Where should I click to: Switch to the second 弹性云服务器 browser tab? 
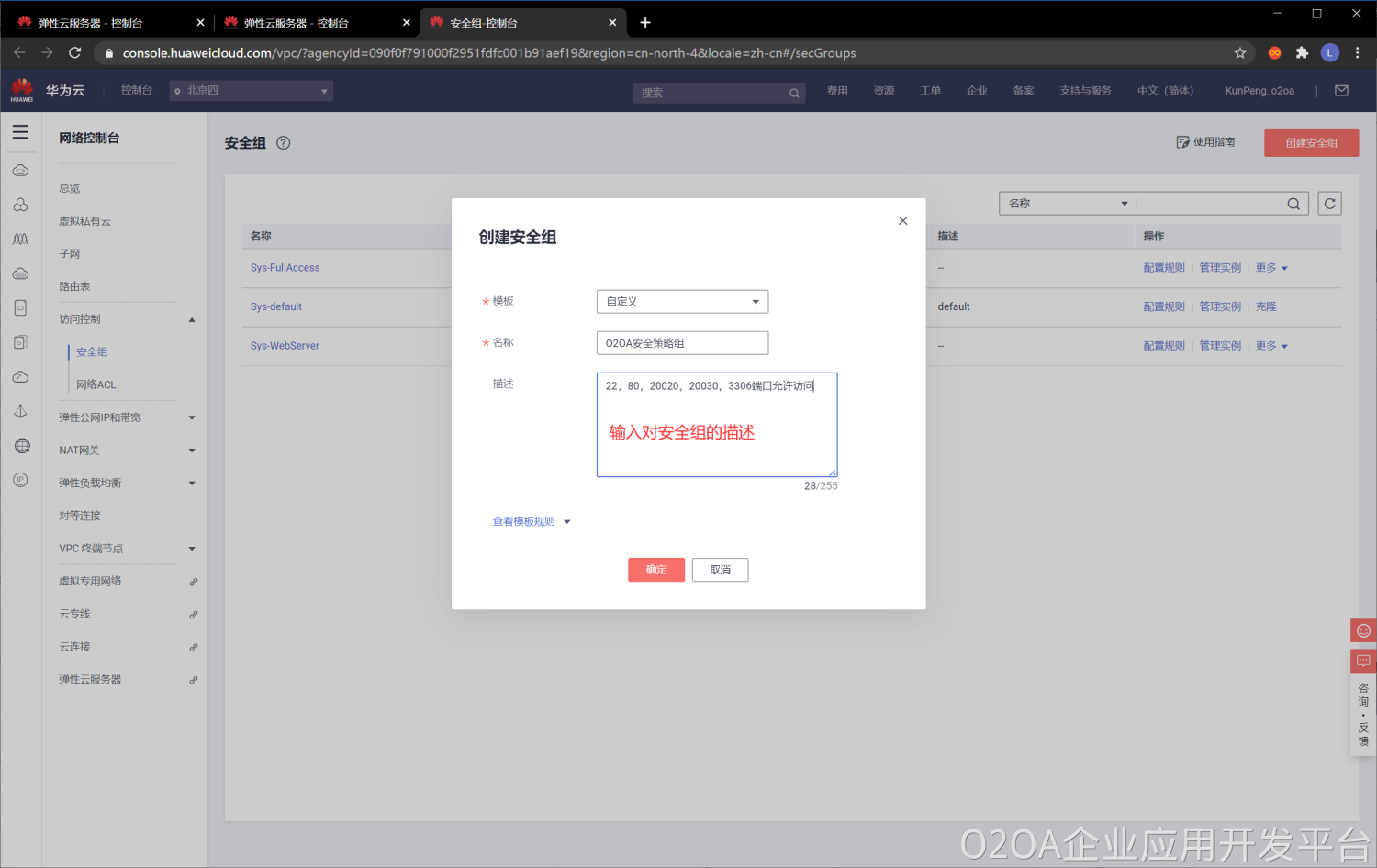tap(316, 23)
